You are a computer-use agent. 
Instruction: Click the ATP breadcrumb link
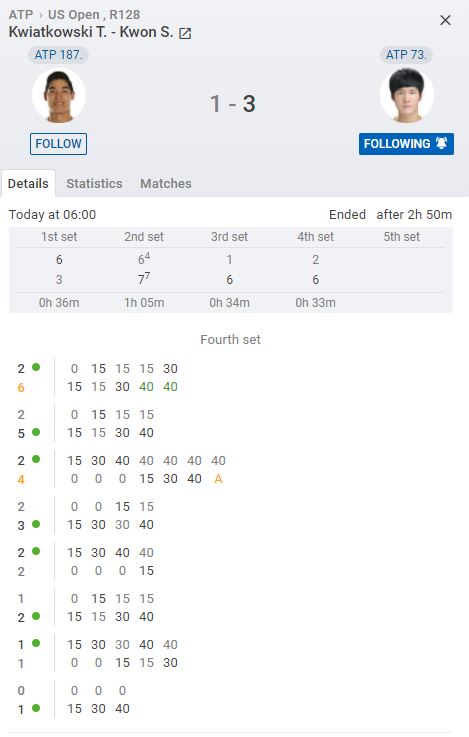pyautogui.click(x=21, y=15)
